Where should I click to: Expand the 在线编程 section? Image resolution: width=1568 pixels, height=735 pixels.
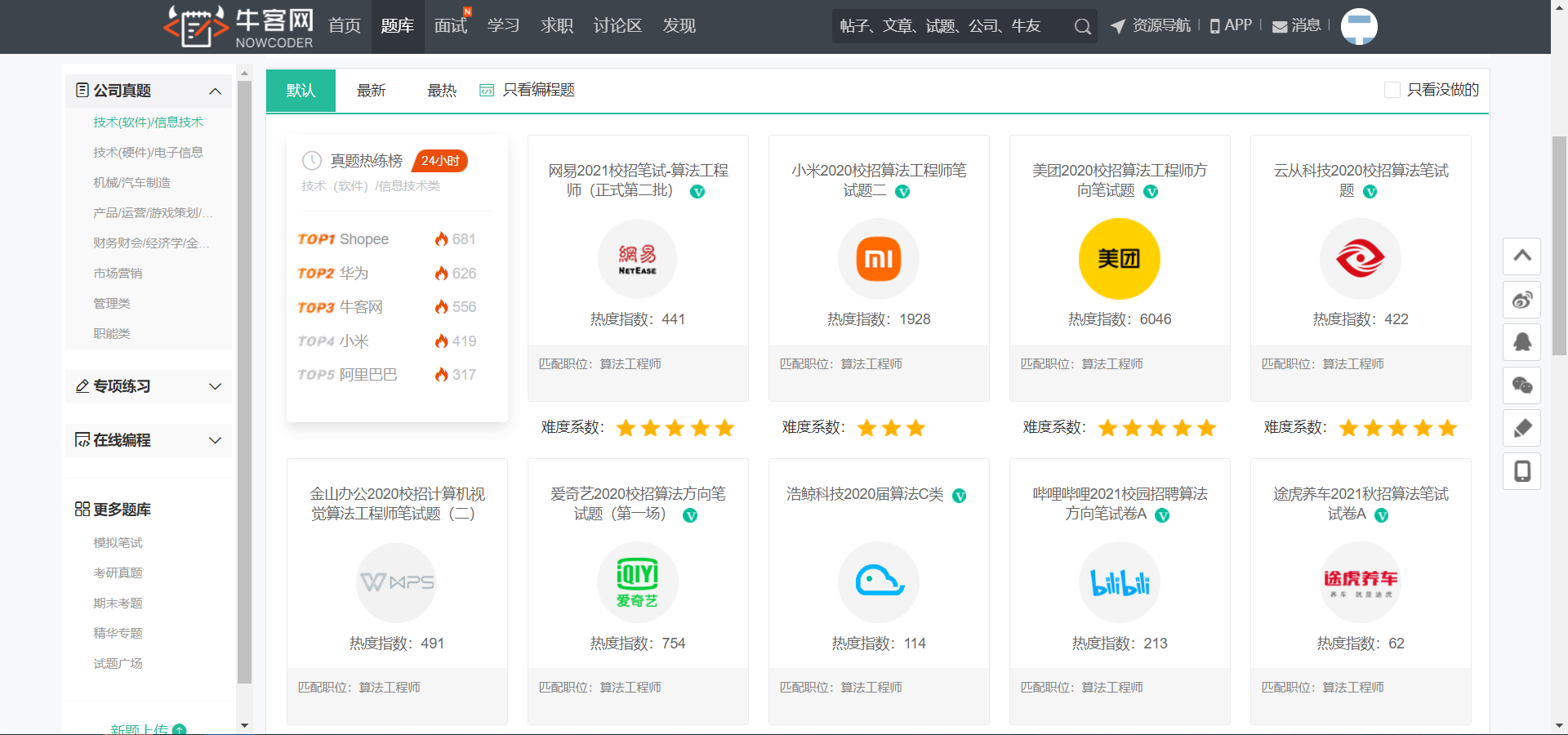tap(216, 440)
